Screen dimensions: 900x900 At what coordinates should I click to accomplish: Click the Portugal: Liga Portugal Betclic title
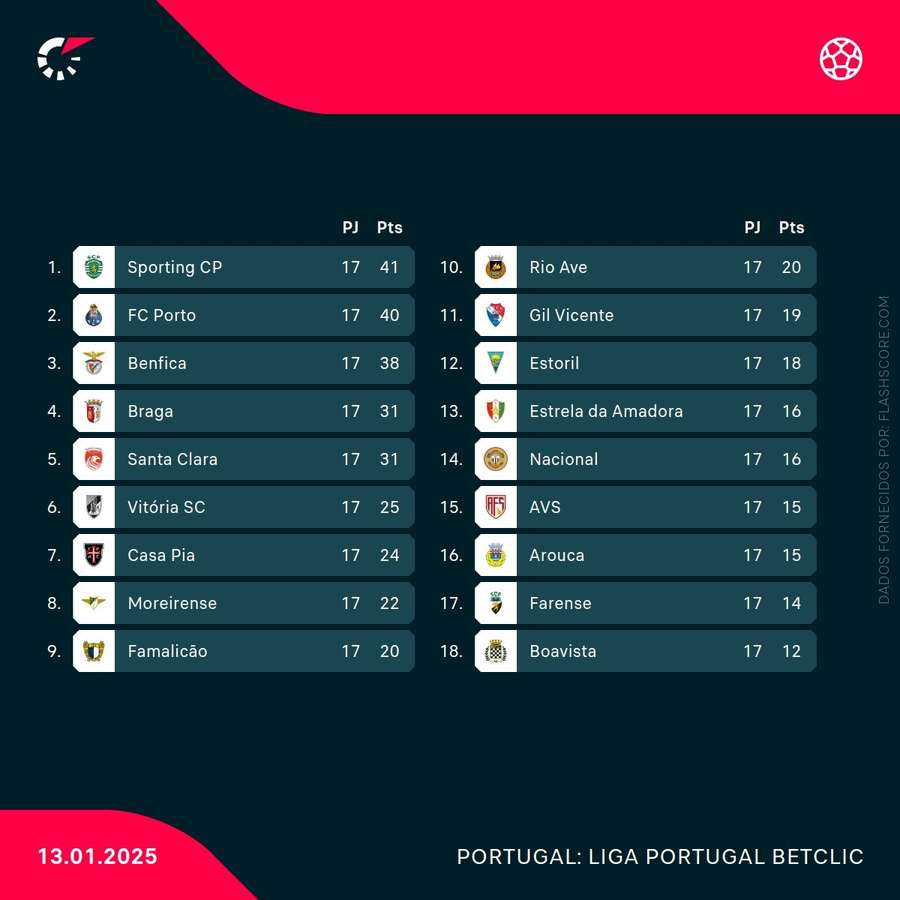pos(660,857)
